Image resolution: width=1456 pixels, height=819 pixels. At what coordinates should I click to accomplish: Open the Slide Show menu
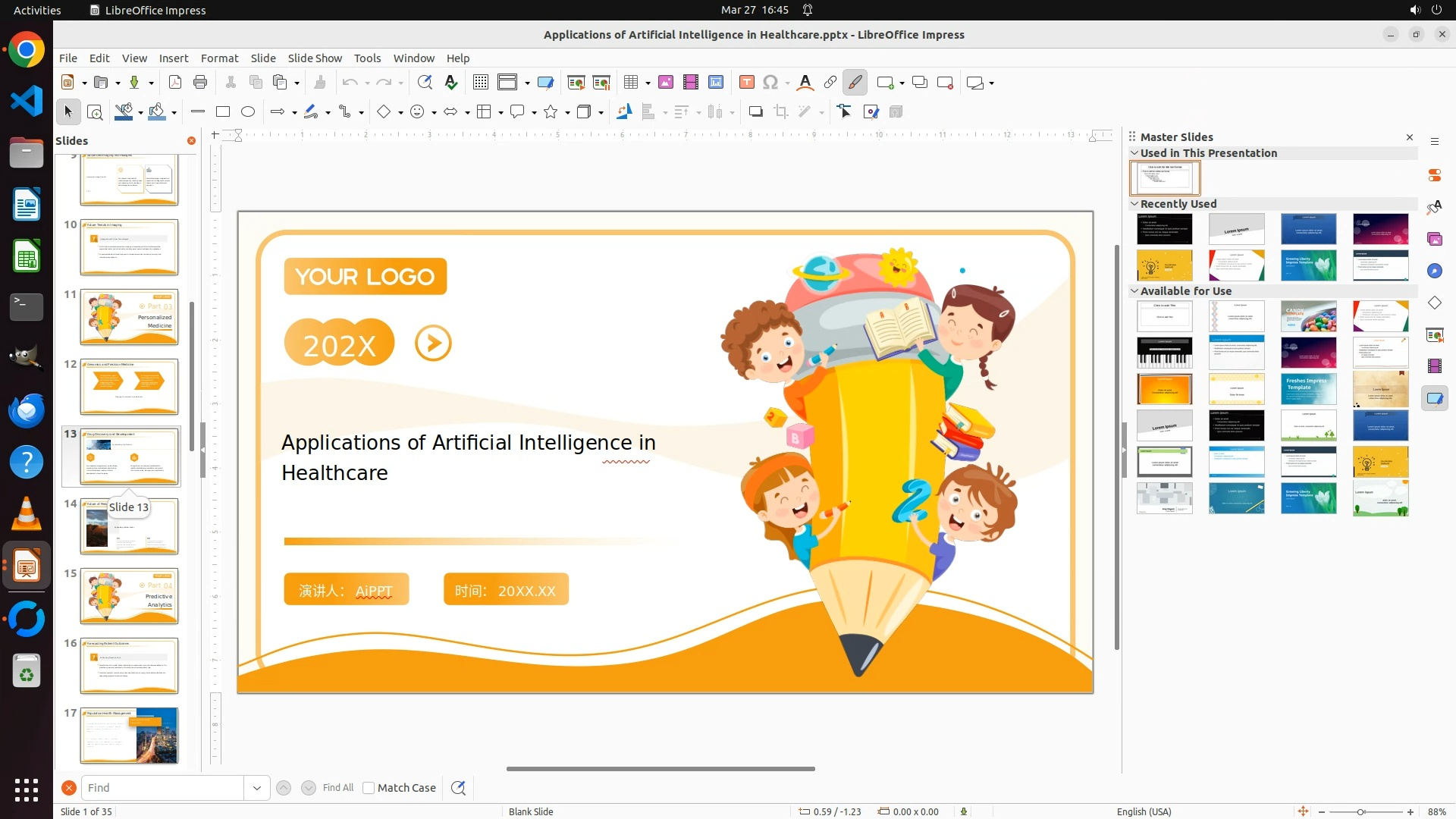click(x=315, y=58)
